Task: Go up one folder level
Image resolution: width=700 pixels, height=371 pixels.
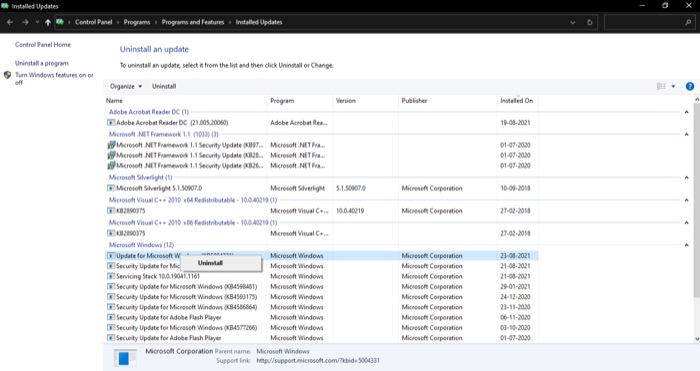Action: 48,22
